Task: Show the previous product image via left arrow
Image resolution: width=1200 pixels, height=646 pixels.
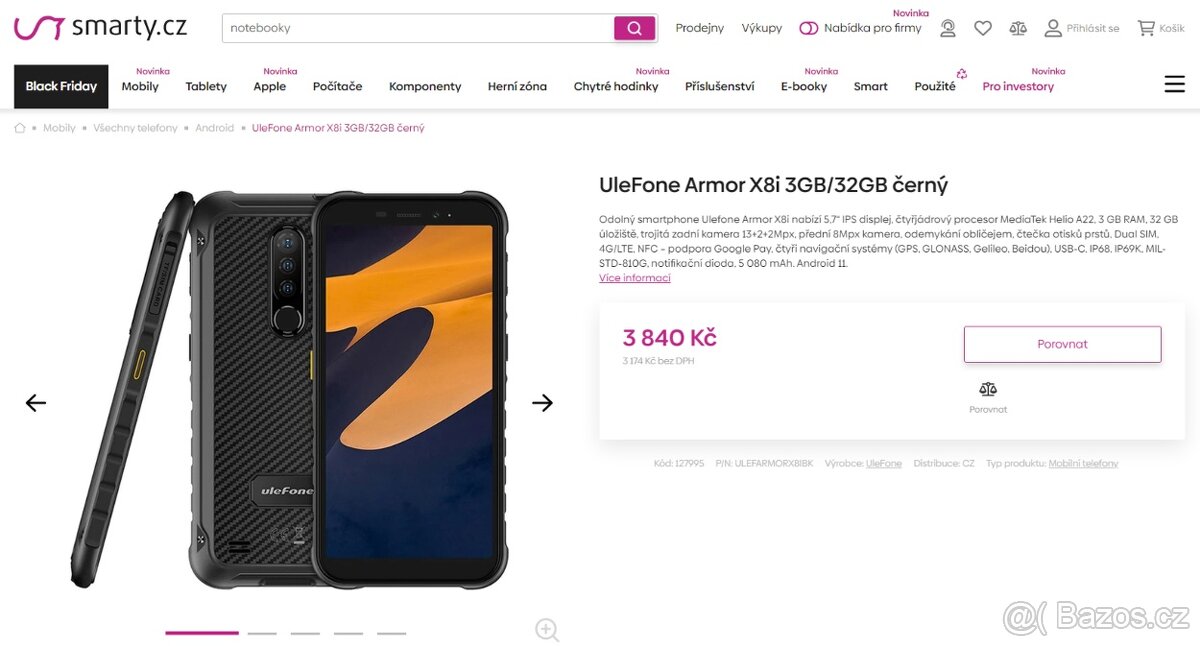Action: tap(35, 402)
